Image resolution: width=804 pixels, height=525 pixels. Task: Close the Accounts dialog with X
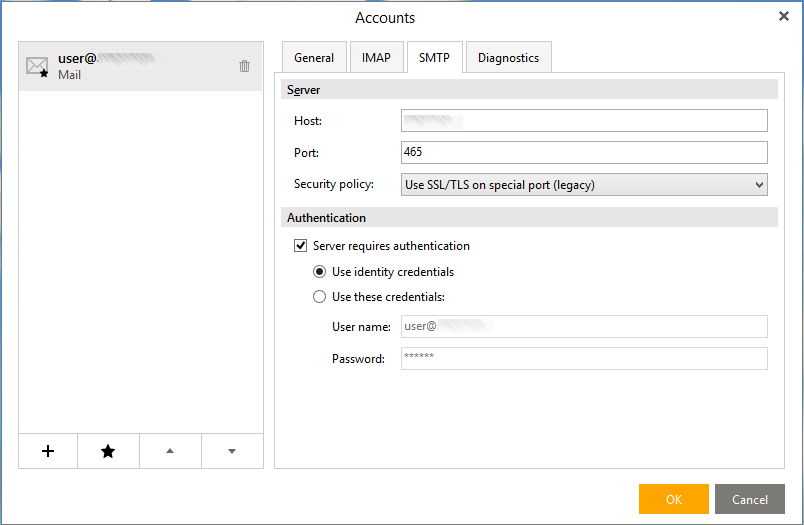point(783,16)
